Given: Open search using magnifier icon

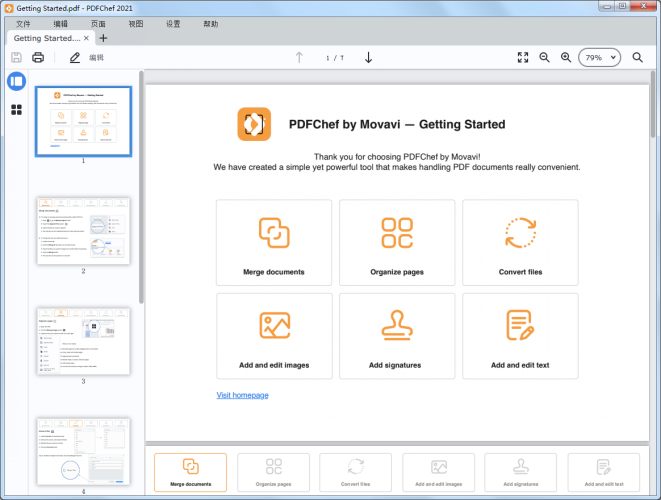Looking at the screenshot, I should tap(637, 57).
